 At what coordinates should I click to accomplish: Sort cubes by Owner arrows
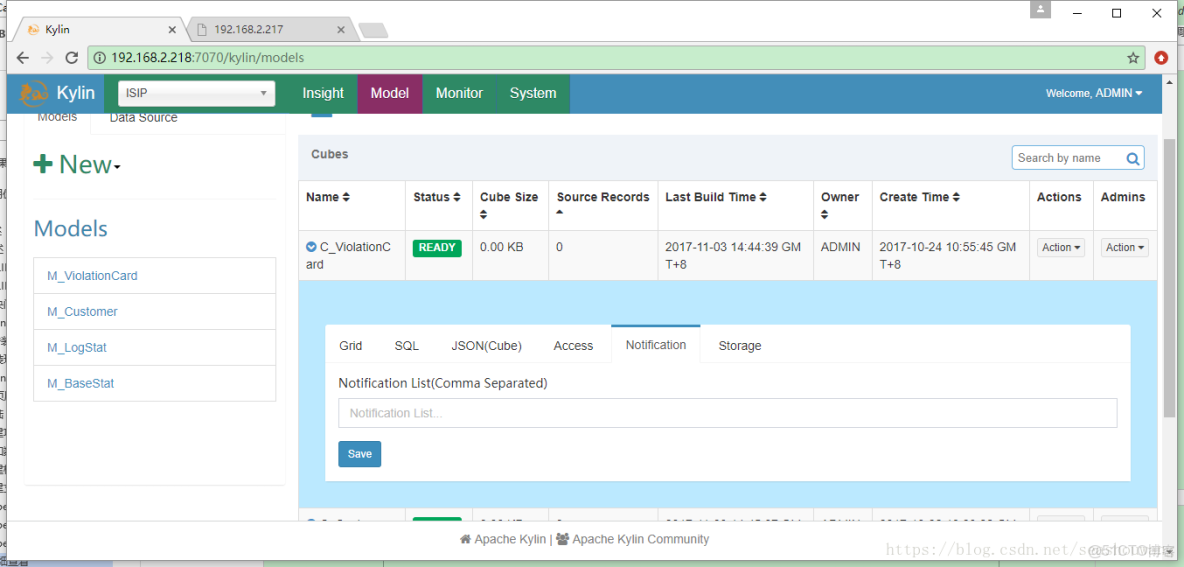click(x=825, y=215)
